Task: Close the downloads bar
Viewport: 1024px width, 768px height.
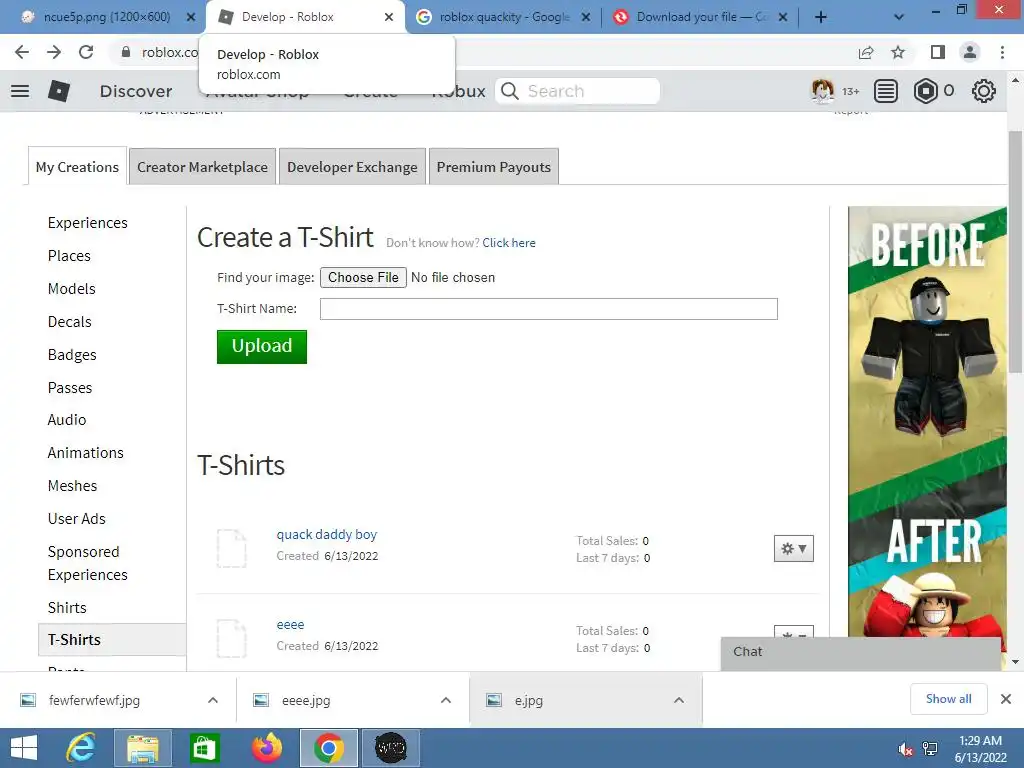Action: click(x=1006, y=699)
